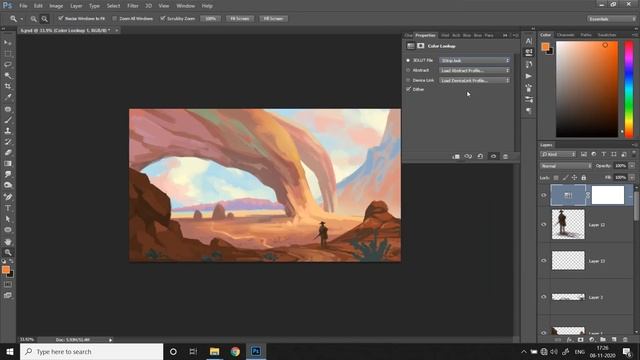Toggle the Dither checkbox
The height and width of the screenshot is (360, 640).
(409, 89)
